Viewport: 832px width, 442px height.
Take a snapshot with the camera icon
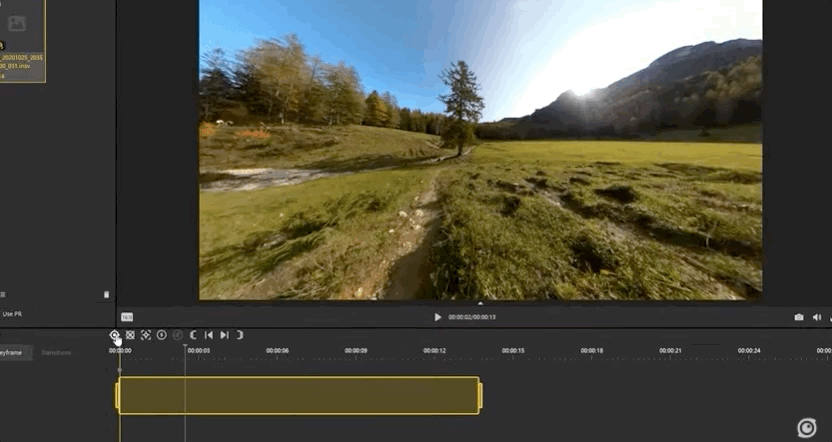tap(798, 317)
